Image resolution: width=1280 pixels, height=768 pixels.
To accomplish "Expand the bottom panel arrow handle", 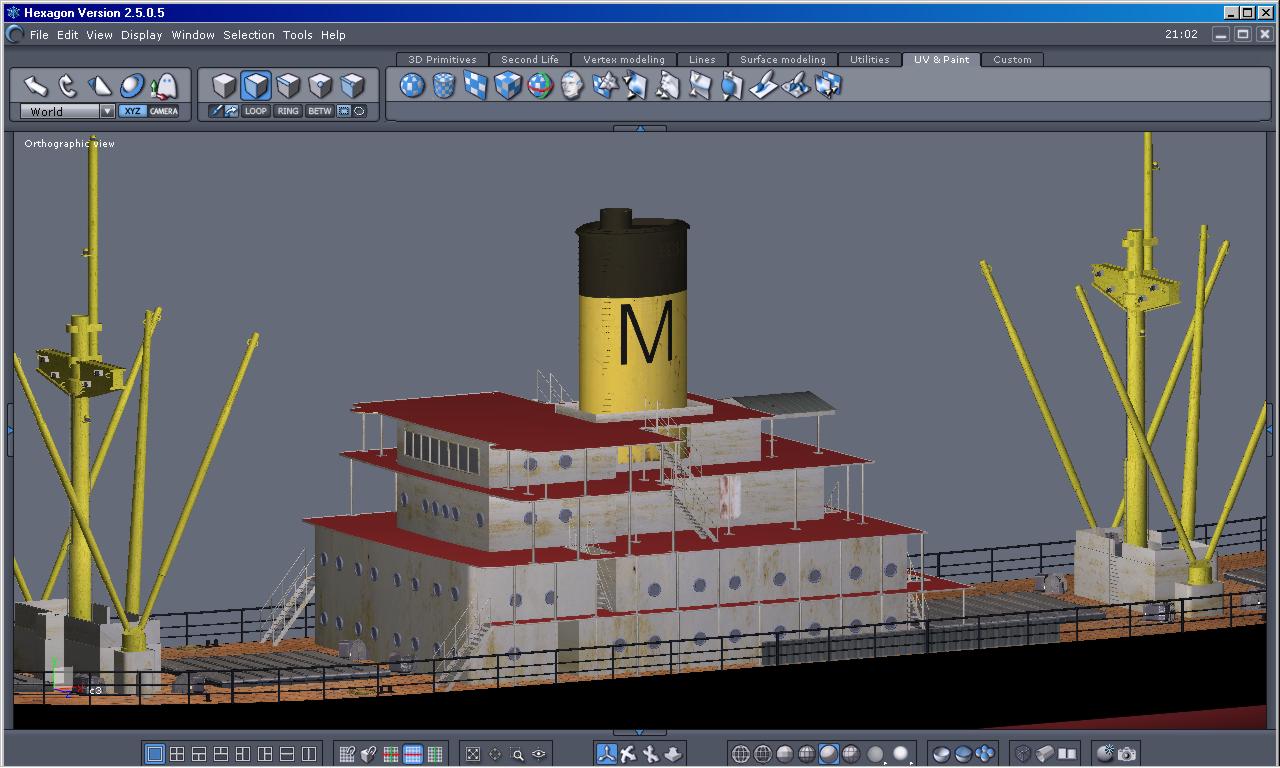I will click(639, 733).
